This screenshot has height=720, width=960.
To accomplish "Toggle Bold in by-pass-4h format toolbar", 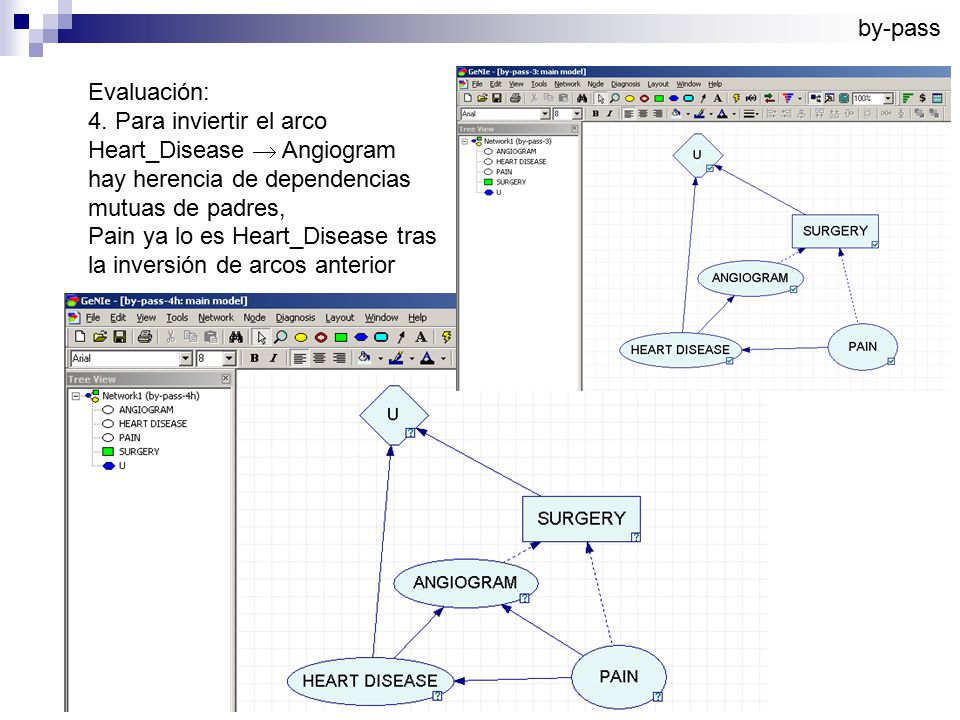I will (254, 358).
